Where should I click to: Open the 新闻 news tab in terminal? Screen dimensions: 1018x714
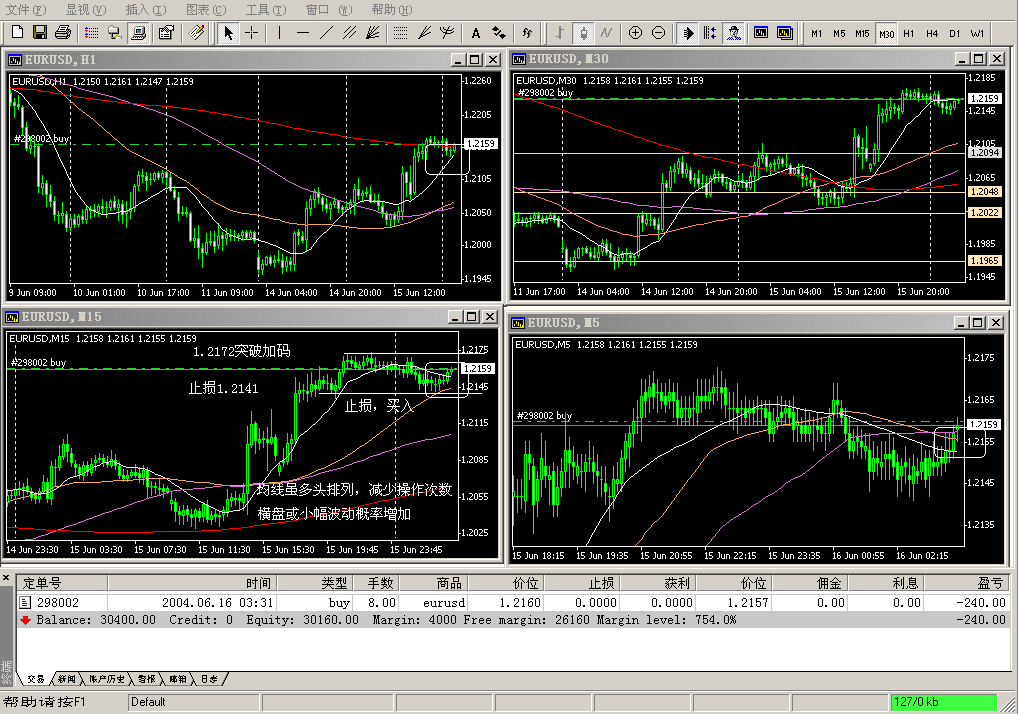click(x=66, y=679)
